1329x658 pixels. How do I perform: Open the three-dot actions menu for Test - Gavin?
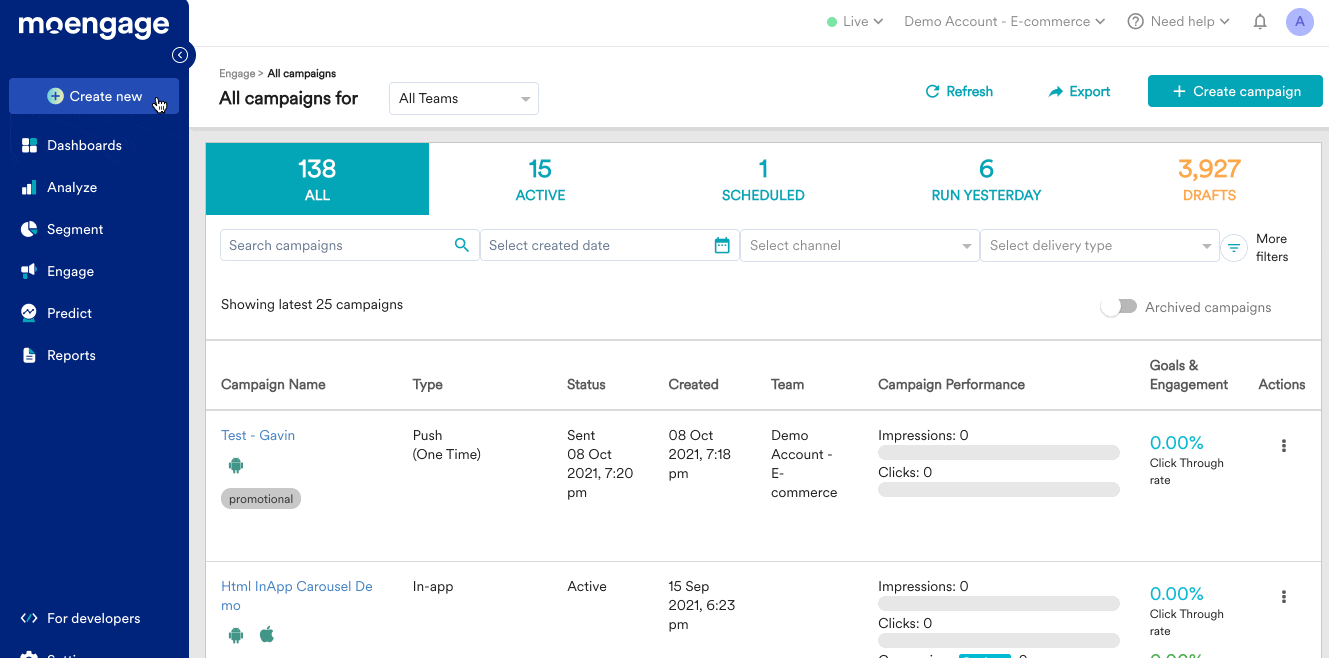click(x=1283, y=446)
